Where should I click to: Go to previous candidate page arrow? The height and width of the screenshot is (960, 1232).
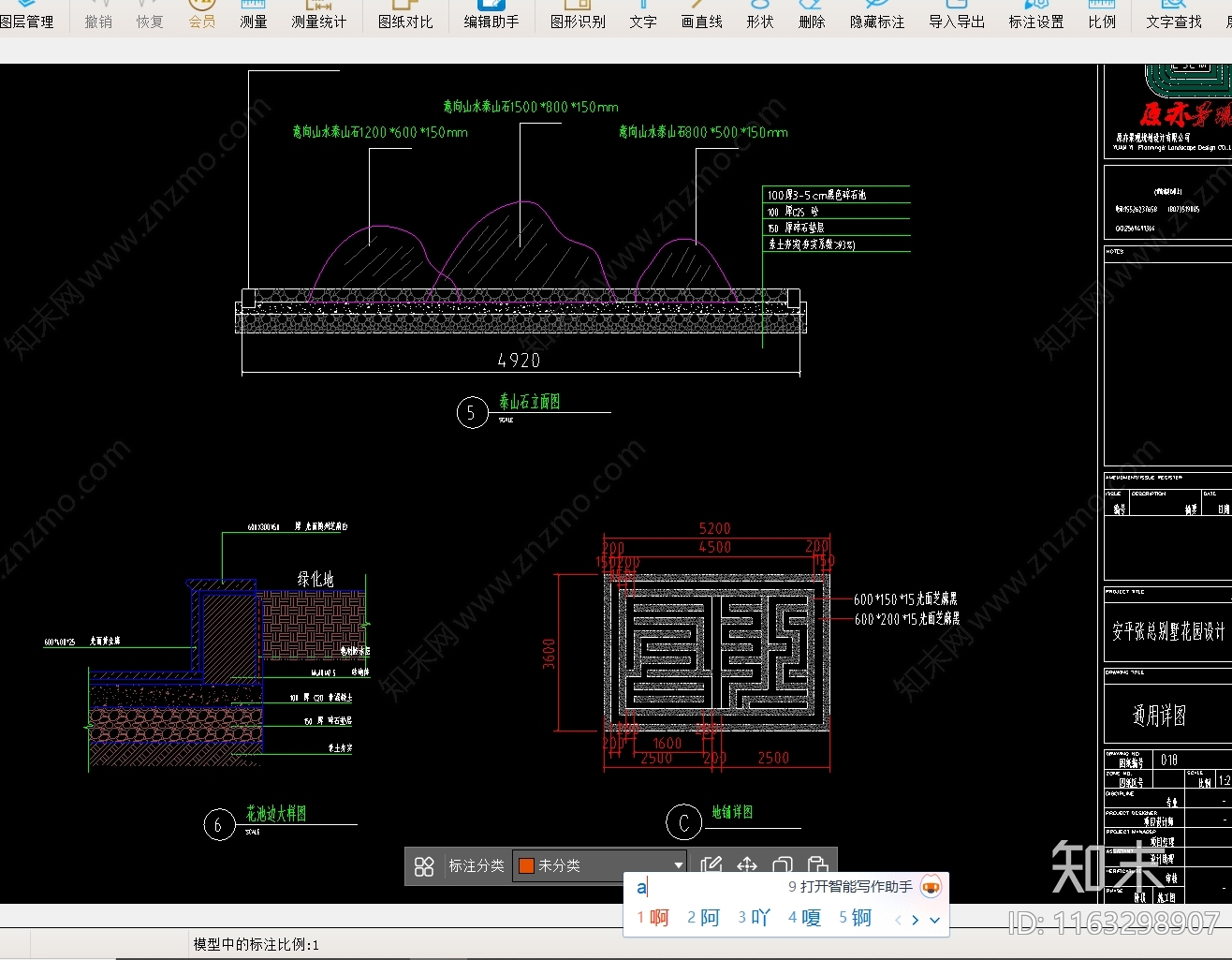898,920
